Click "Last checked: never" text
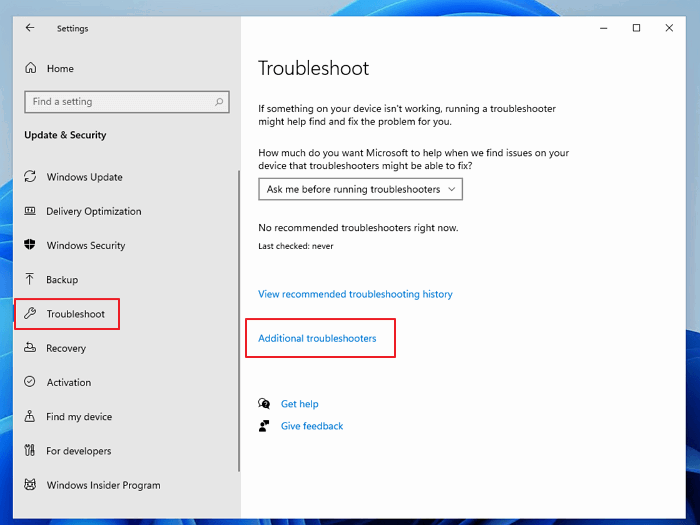The image size is (700, 525). tap(296, 246)
